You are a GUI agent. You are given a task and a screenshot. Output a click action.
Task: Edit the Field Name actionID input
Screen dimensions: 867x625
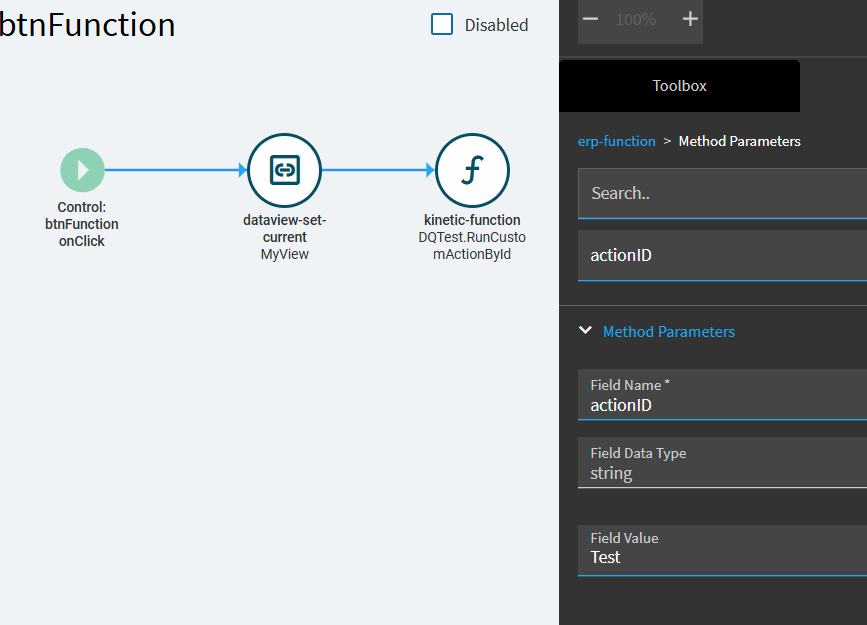click(722, 395)
